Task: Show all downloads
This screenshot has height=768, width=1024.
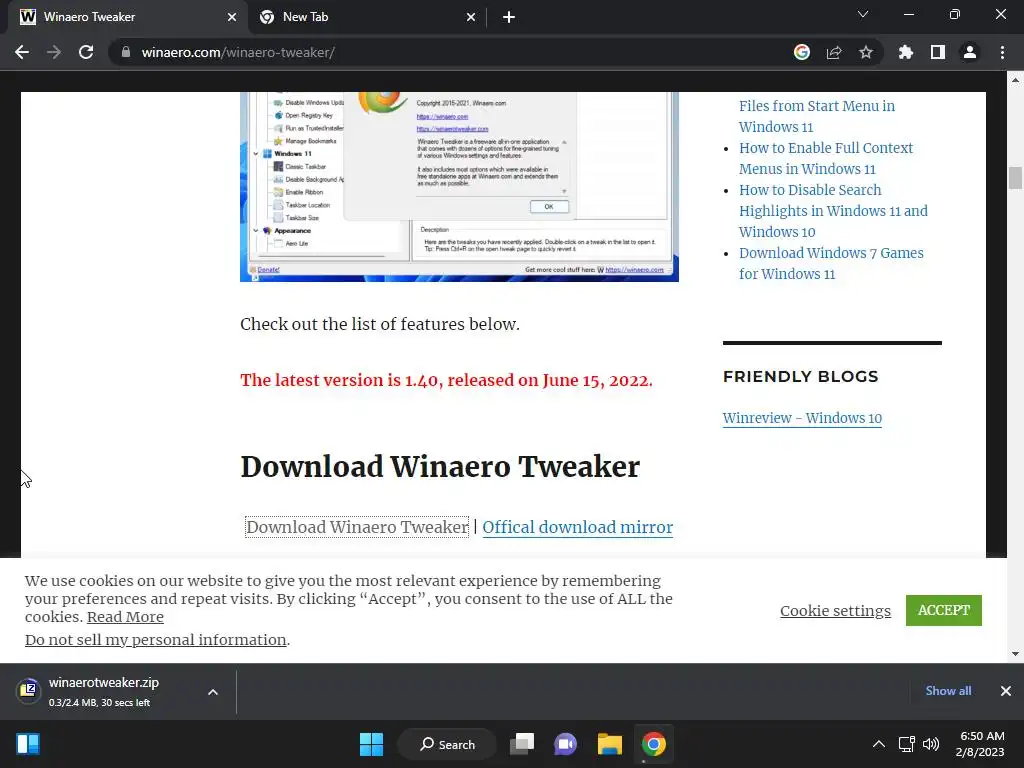Action: (x=948, y=691)
